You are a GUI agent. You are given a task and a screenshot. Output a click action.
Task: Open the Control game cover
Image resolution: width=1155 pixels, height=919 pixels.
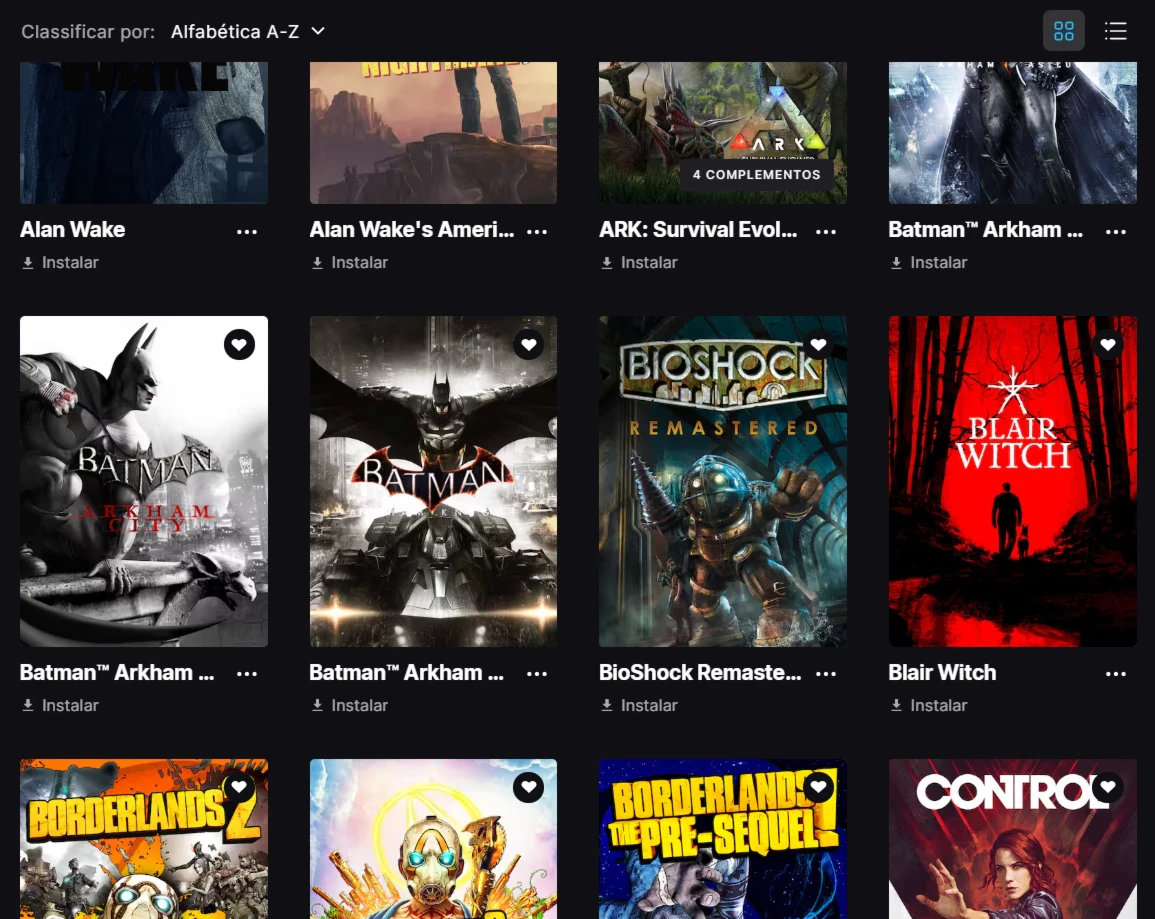1012,839
